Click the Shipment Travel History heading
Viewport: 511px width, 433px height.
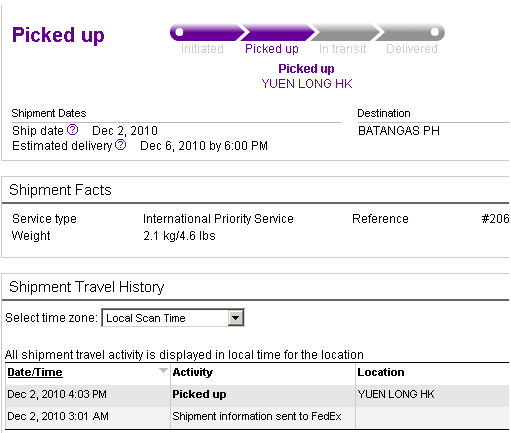(x=87, y=287)
